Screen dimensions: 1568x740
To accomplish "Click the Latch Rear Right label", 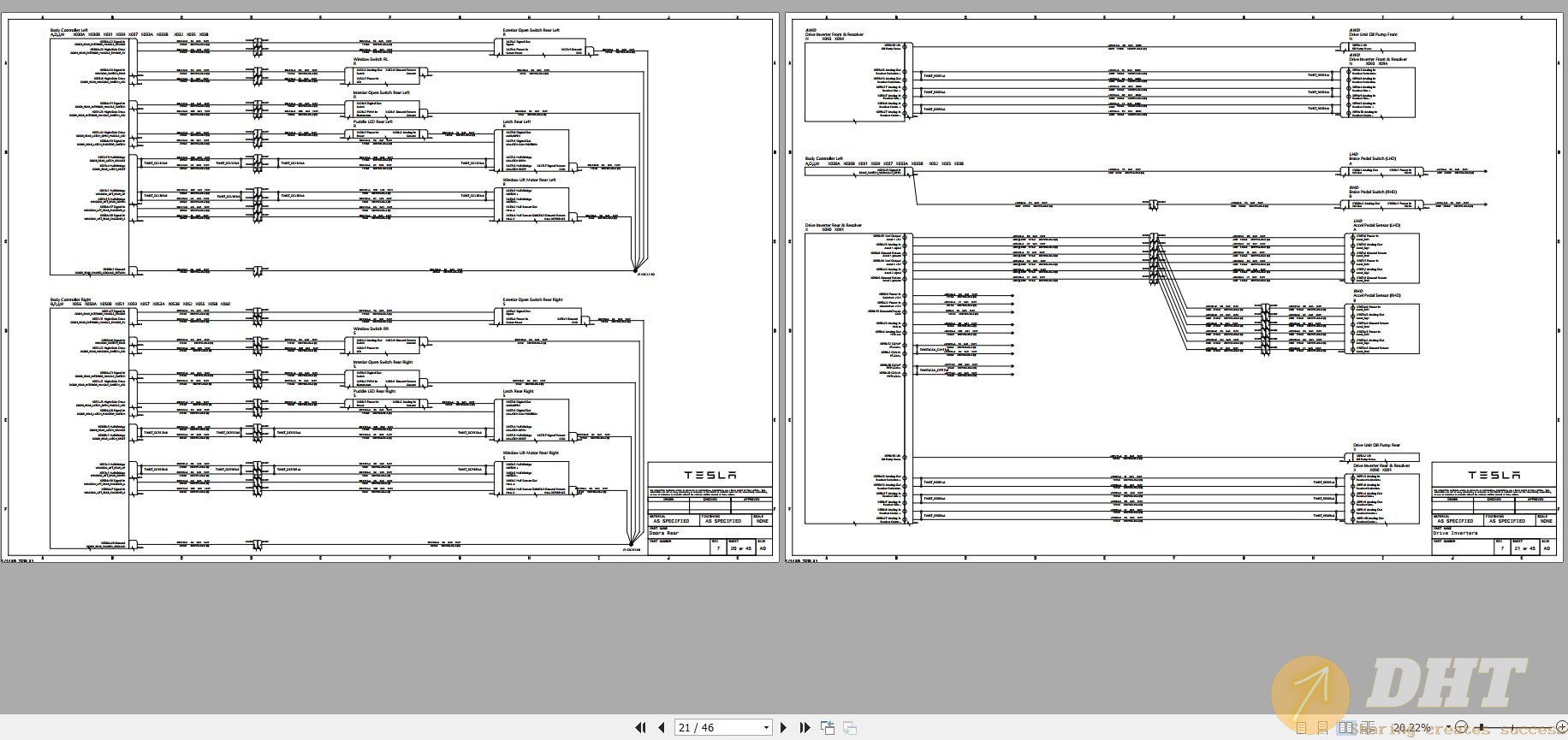I will pos(518,391).
